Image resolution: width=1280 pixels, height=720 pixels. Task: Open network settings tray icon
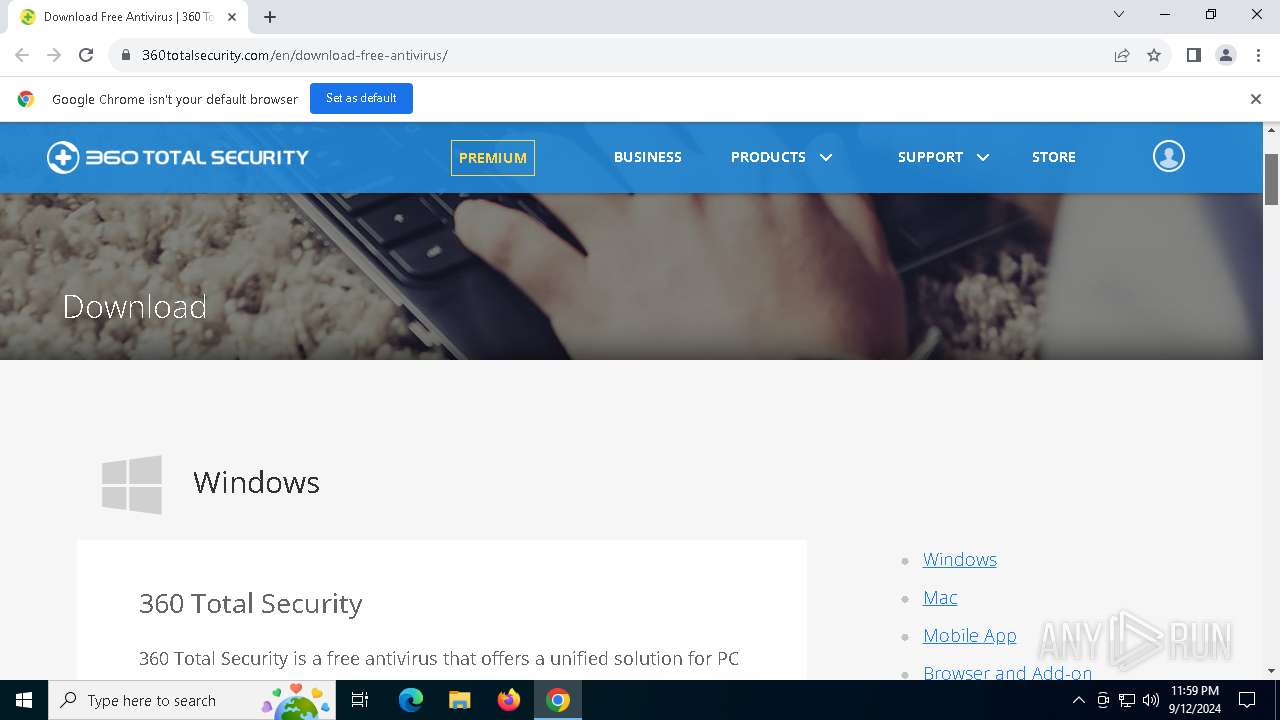point(1127,700)
